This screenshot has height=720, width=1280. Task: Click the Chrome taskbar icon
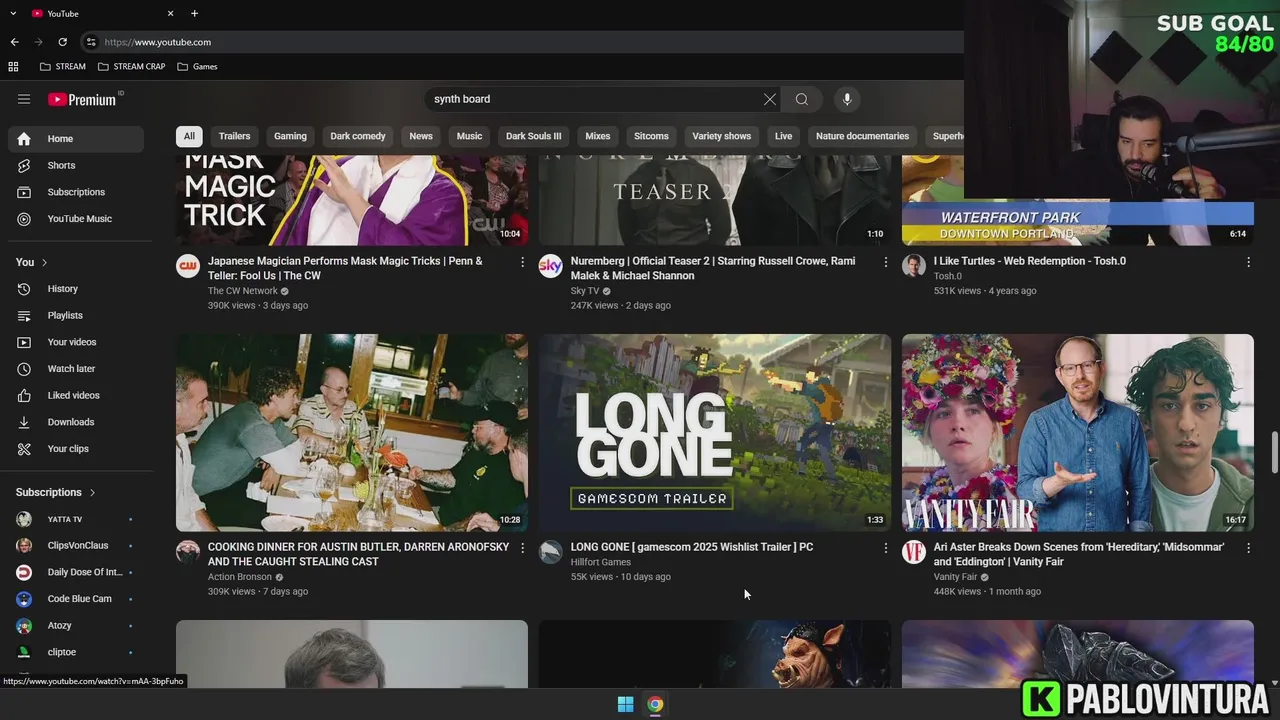[x=655, y=704]
